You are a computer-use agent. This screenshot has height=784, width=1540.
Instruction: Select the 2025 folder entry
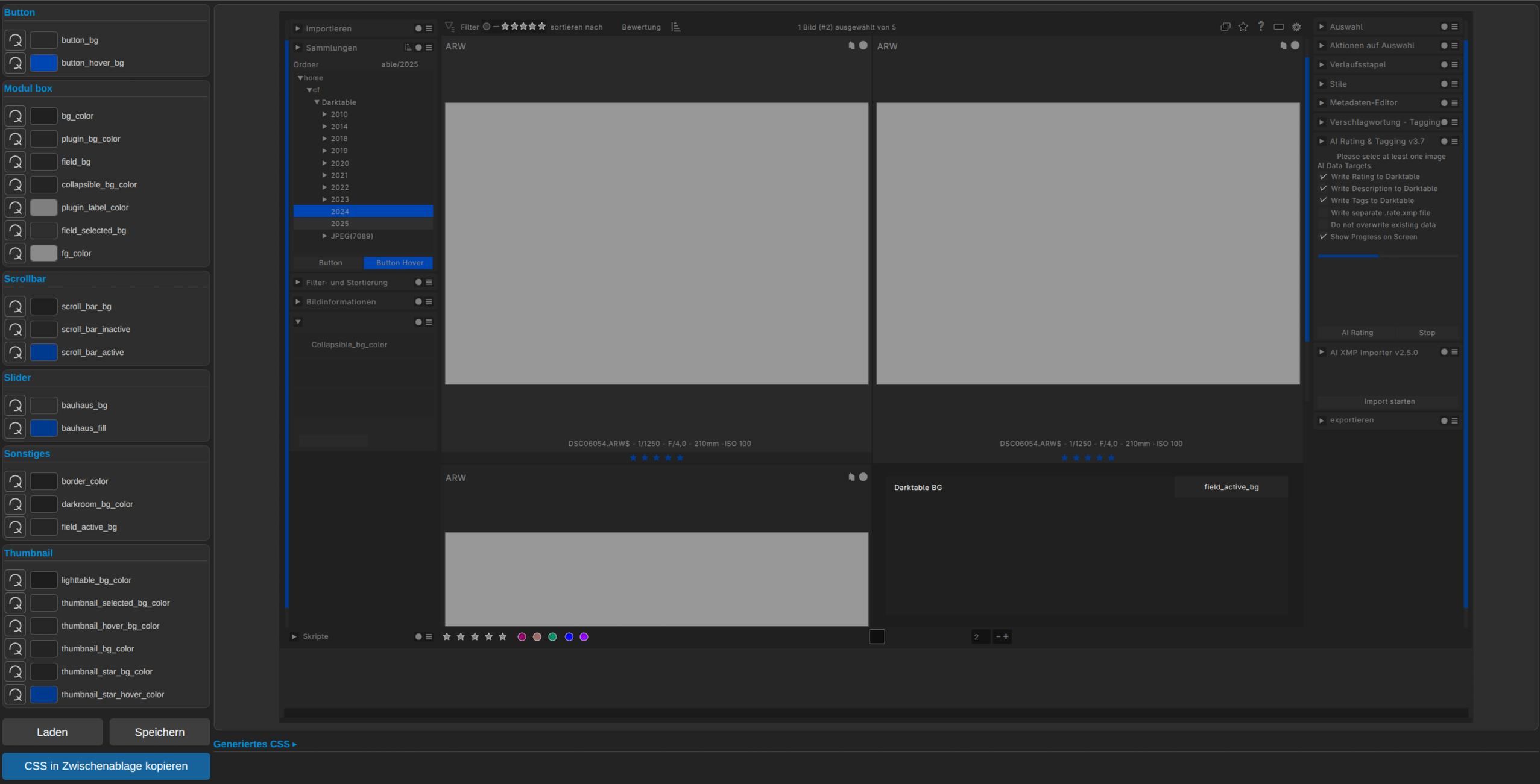click(x=339, y=224)
